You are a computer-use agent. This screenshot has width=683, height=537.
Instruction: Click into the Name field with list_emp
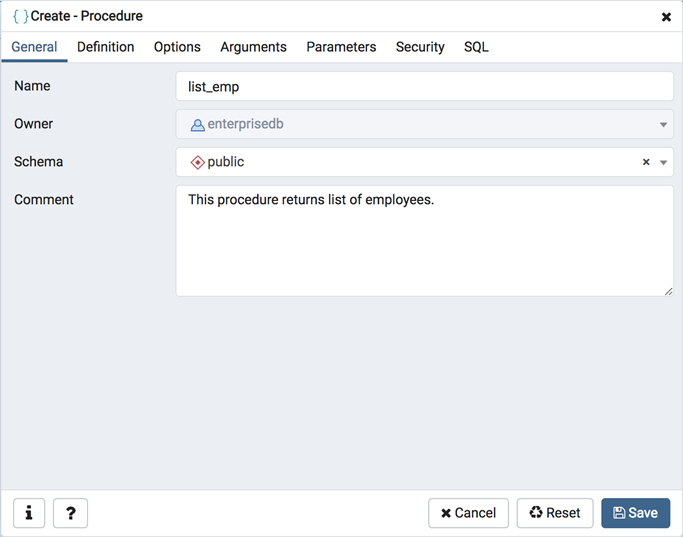pyautogui.click(x=424, y=87)
